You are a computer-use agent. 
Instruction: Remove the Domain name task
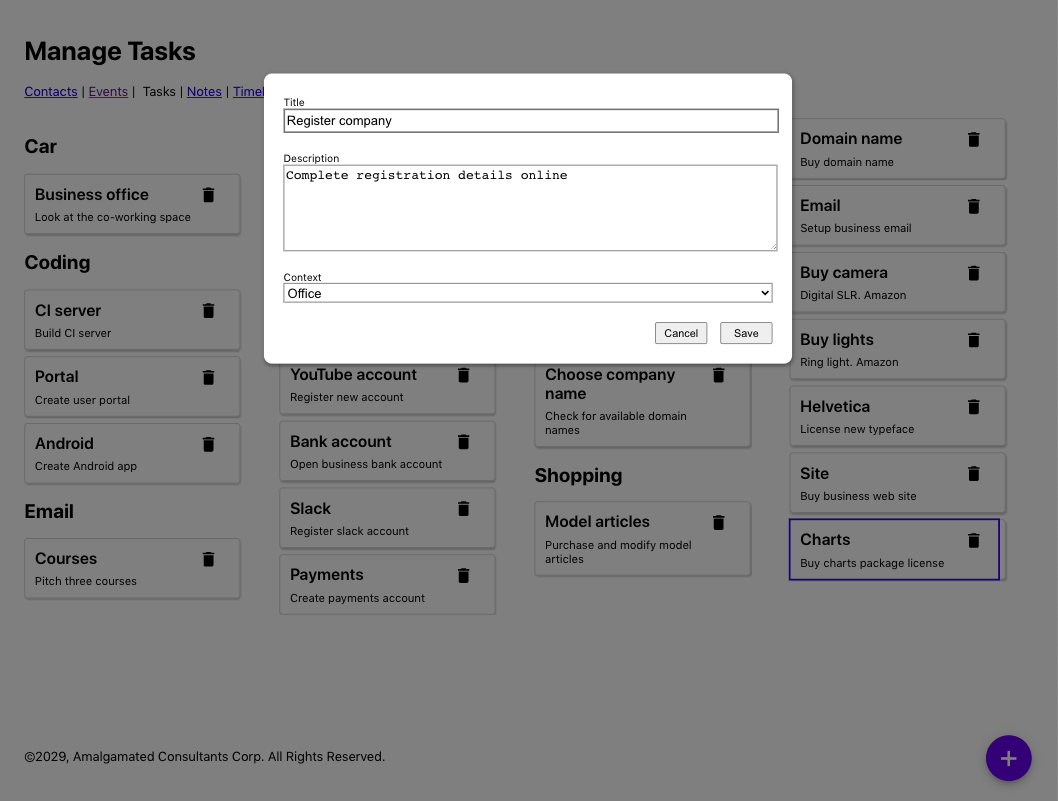974,140
